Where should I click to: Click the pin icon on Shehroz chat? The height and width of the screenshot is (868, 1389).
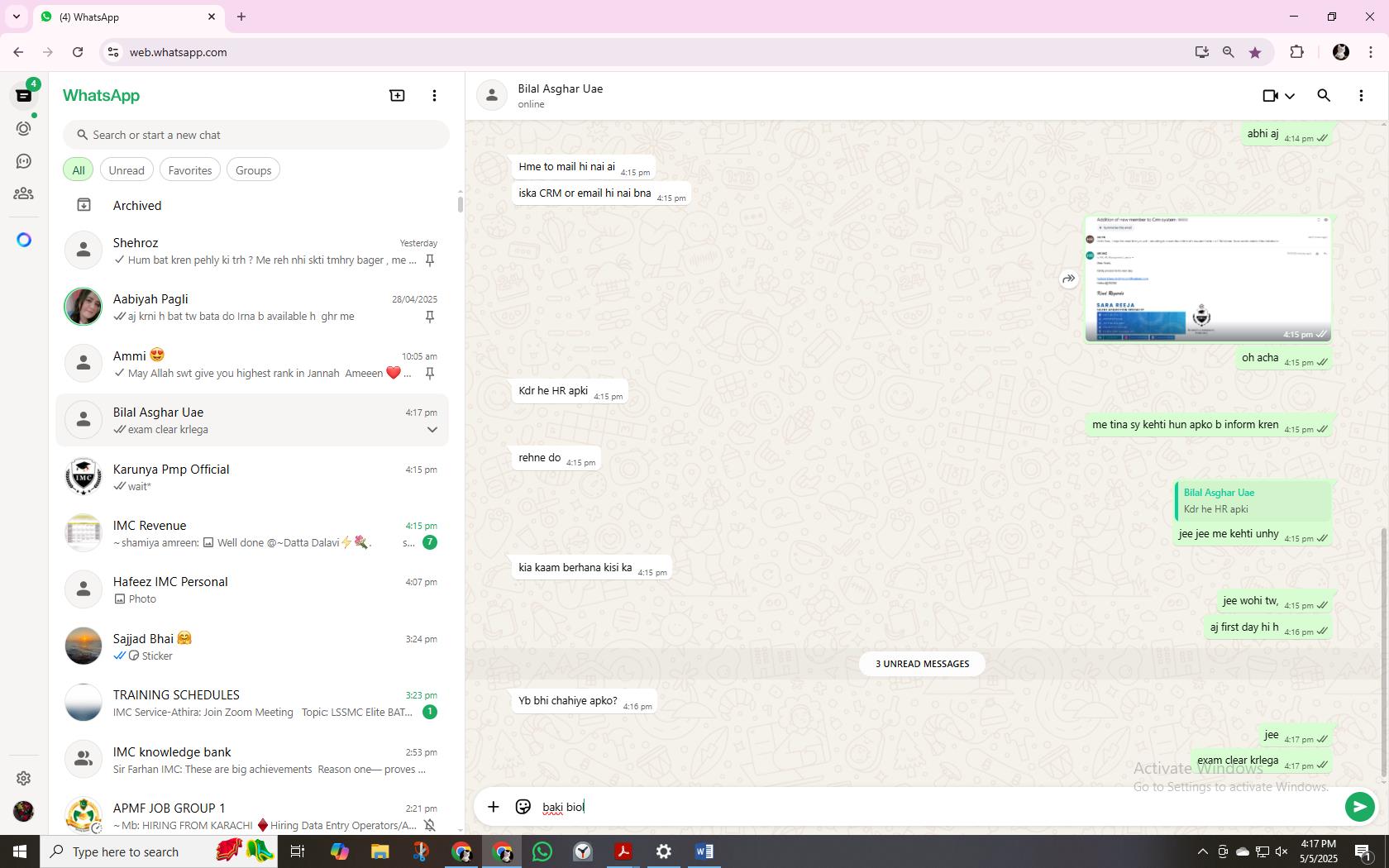(x=429, y=260)
